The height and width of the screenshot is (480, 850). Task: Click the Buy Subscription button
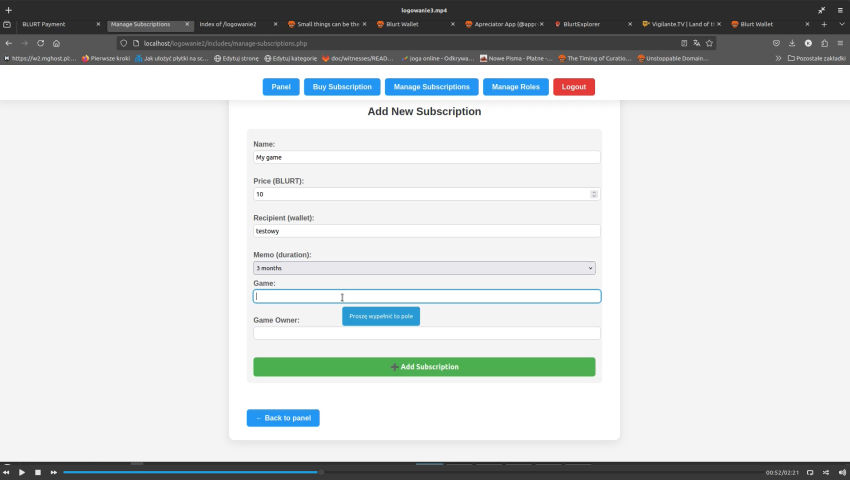click(x=342, y=87)
